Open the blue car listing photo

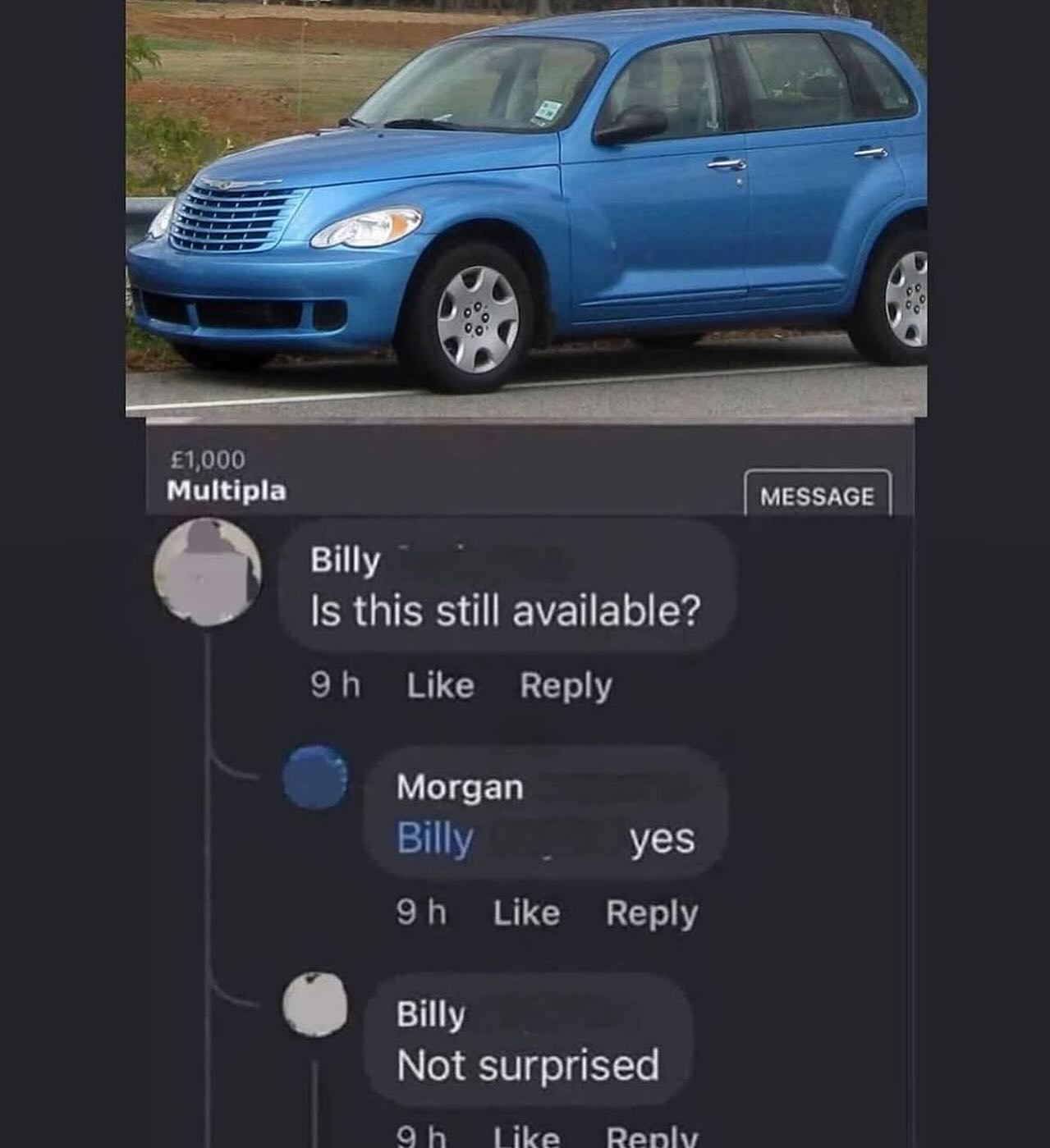526,208
